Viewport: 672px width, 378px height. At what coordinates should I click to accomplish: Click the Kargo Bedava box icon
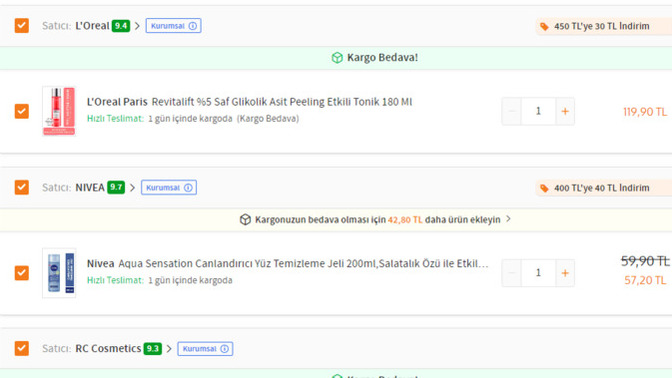(x=337, y=57)
